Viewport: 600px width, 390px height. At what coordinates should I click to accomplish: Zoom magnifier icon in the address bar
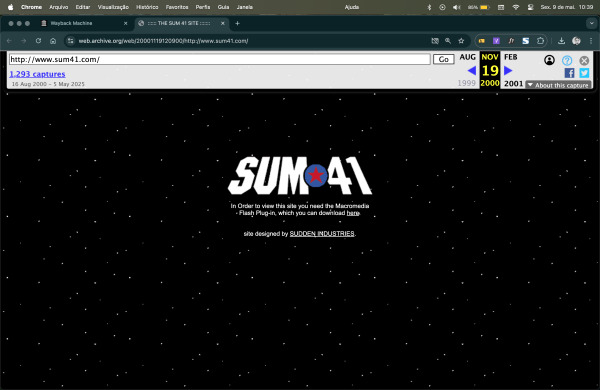coord(448,41)
